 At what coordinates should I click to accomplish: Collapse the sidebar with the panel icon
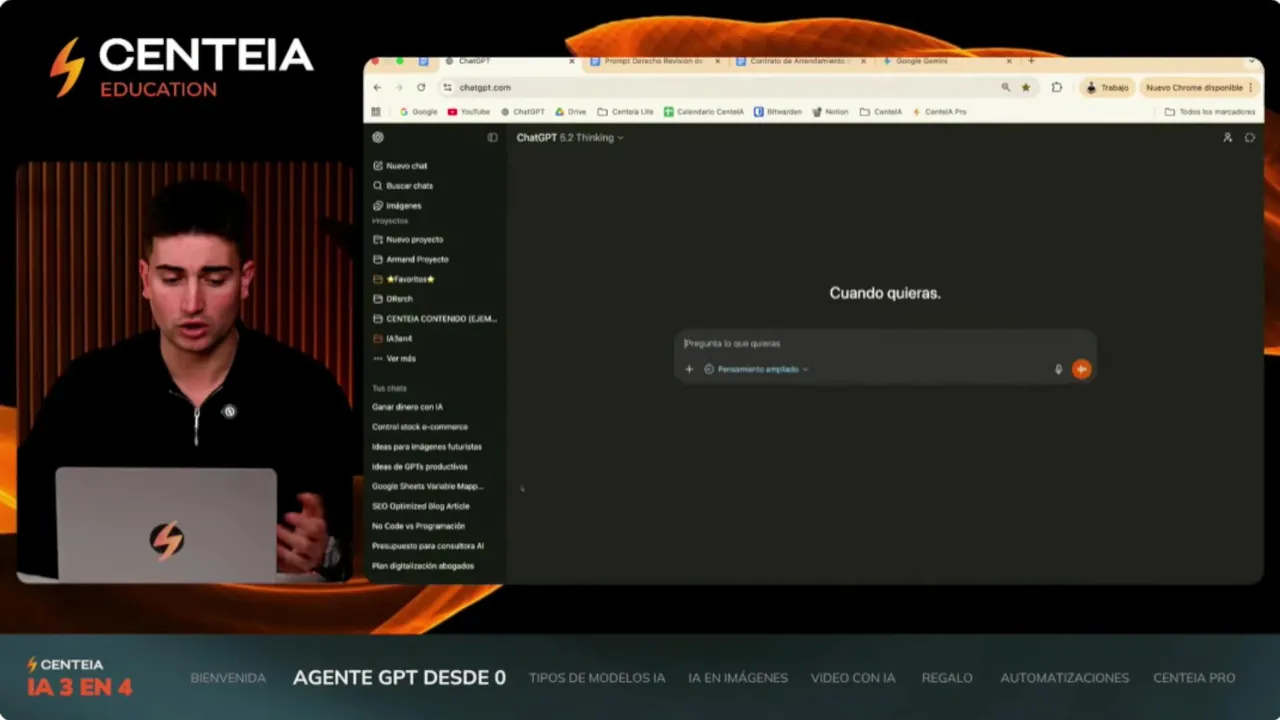click(x=492, y=138)
